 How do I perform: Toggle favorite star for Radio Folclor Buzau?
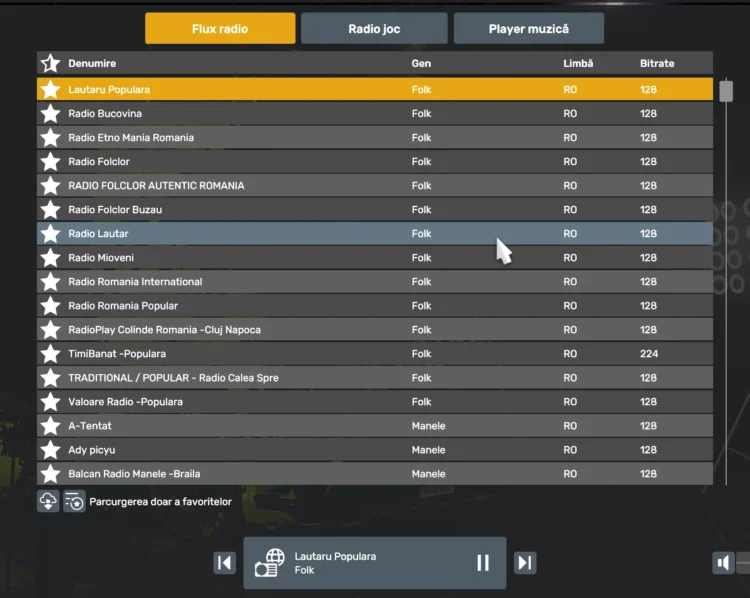[50, 210]
